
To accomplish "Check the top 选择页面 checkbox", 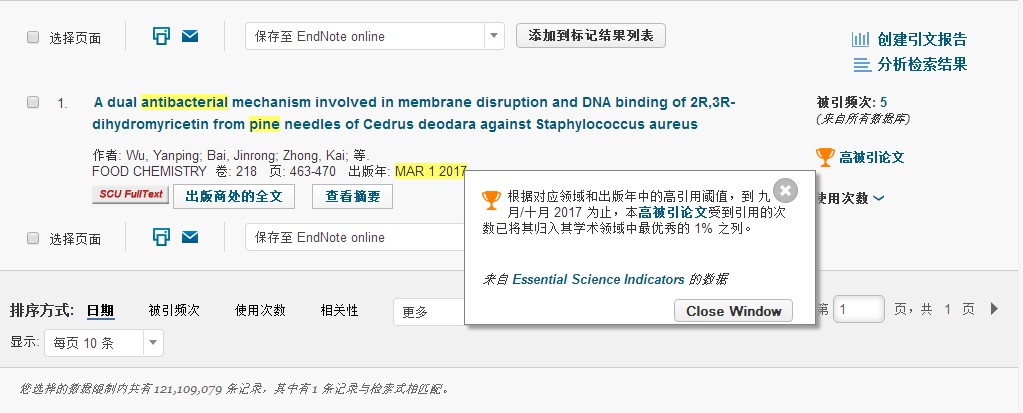I will coord(33,37).
